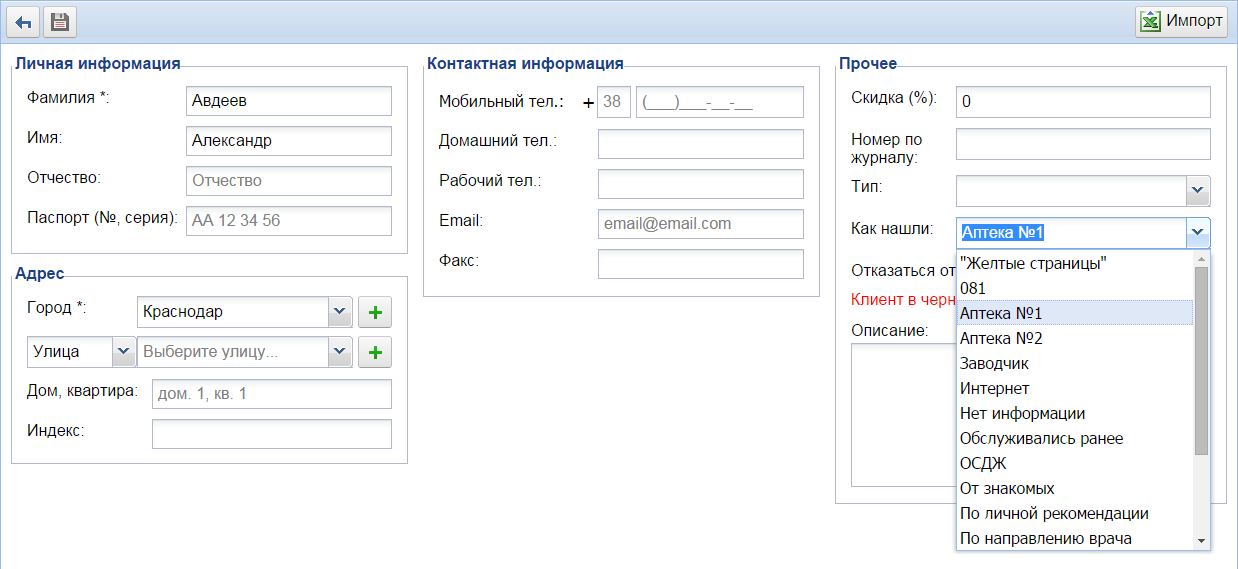Add a new city with the plus icon
This screenshot has height=569, width=1238.
click(x=375, y=312)
